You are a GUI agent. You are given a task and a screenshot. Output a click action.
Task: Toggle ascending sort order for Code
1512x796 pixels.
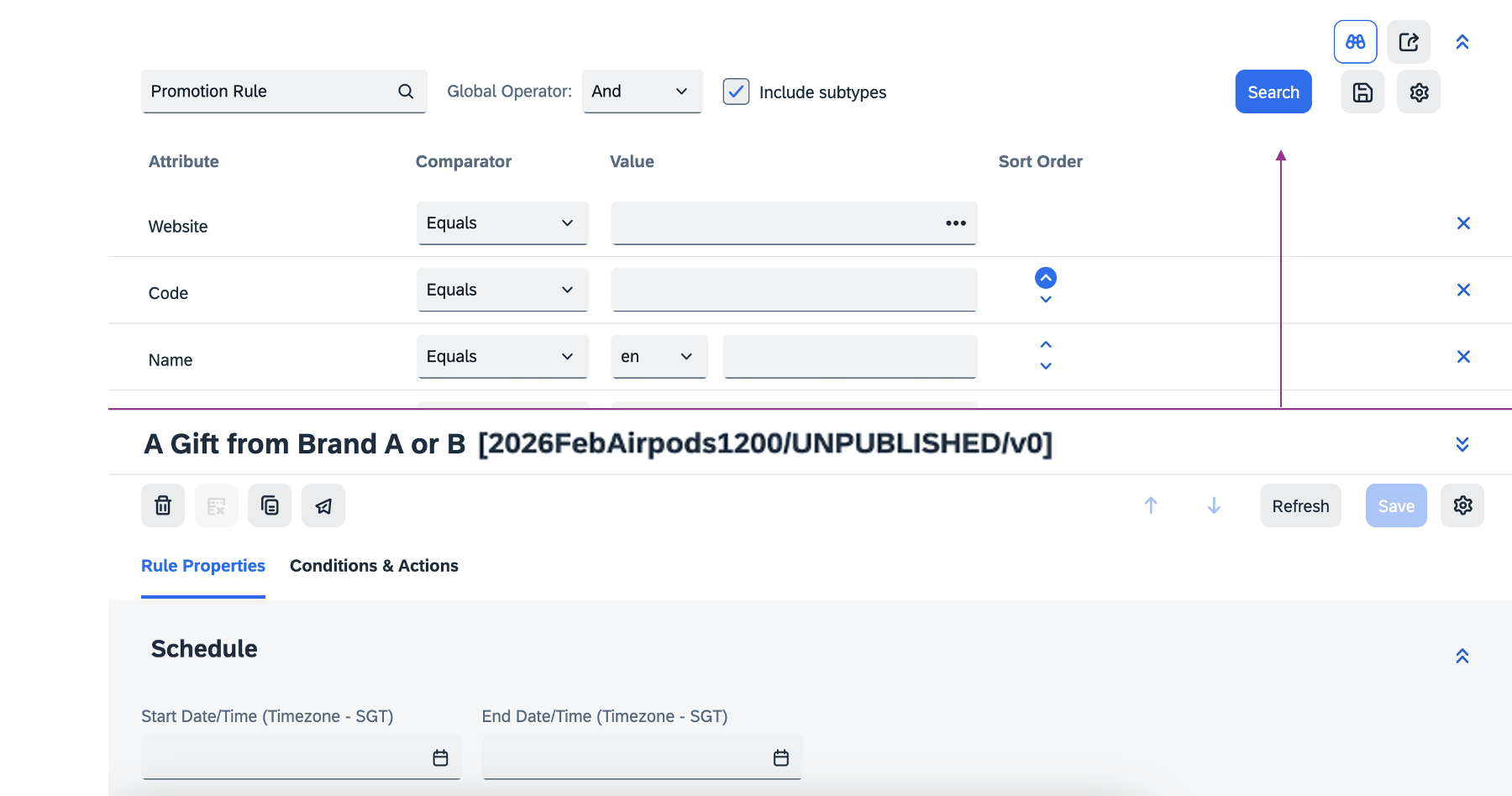[x=1046, y=278]
